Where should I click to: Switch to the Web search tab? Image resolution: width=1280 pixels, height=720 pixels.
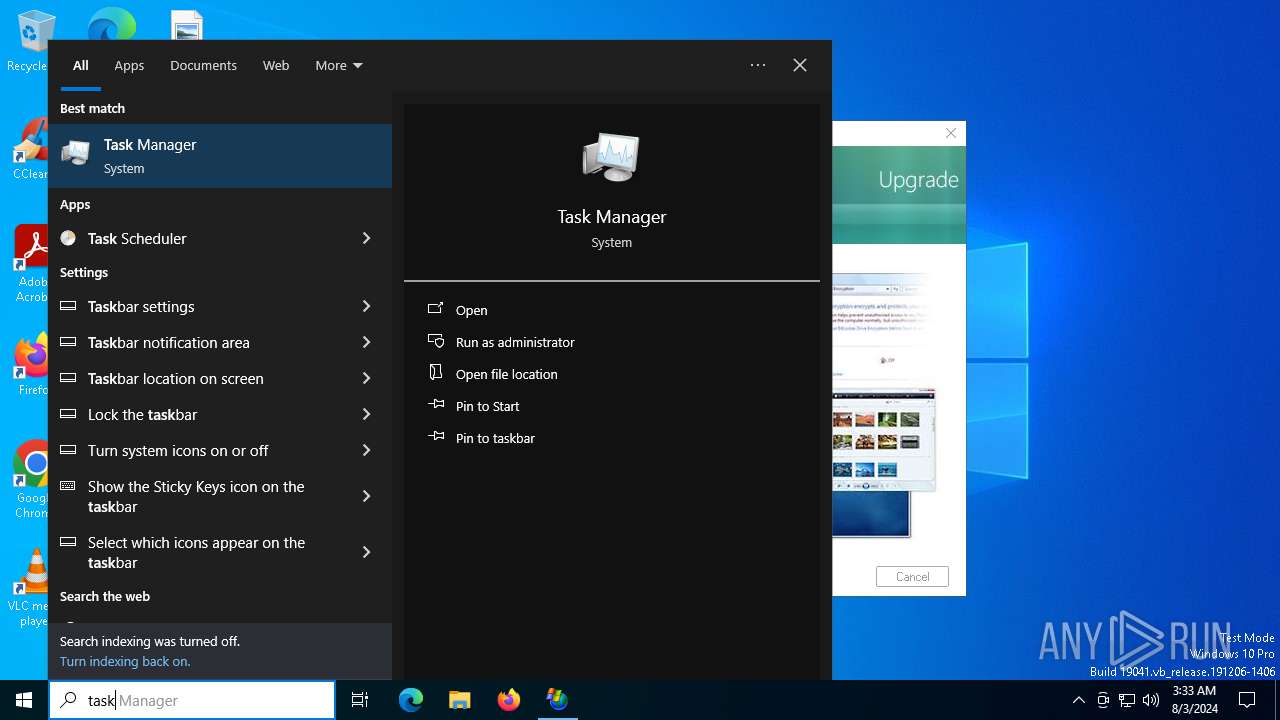[x=276, y=65]
